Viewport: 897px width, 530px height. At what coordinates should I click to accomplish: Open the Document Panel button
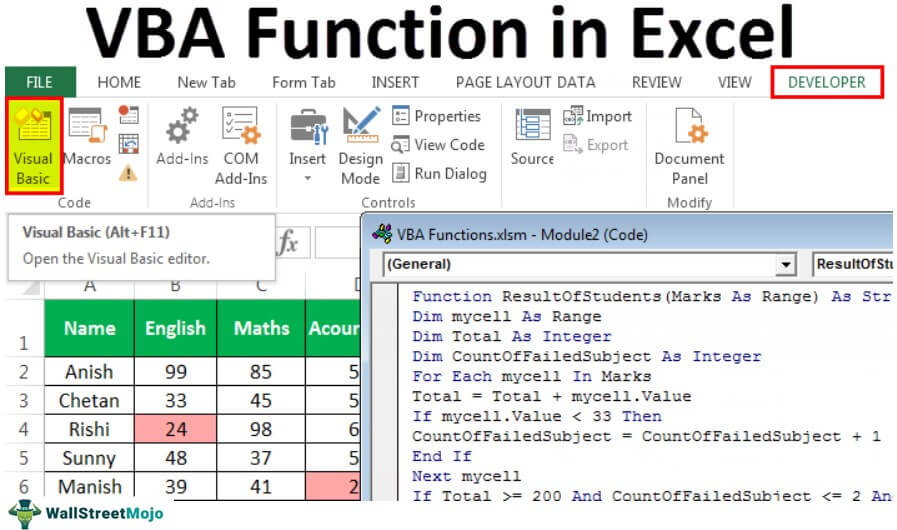tap(689, 146)
